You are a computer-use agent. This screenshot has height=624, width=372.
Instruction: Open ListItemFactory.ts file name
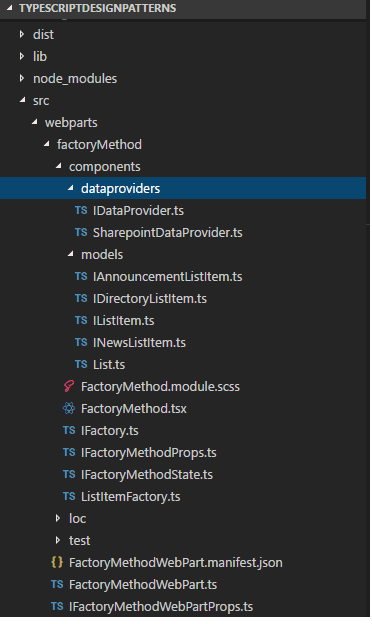tap(131, 497)
